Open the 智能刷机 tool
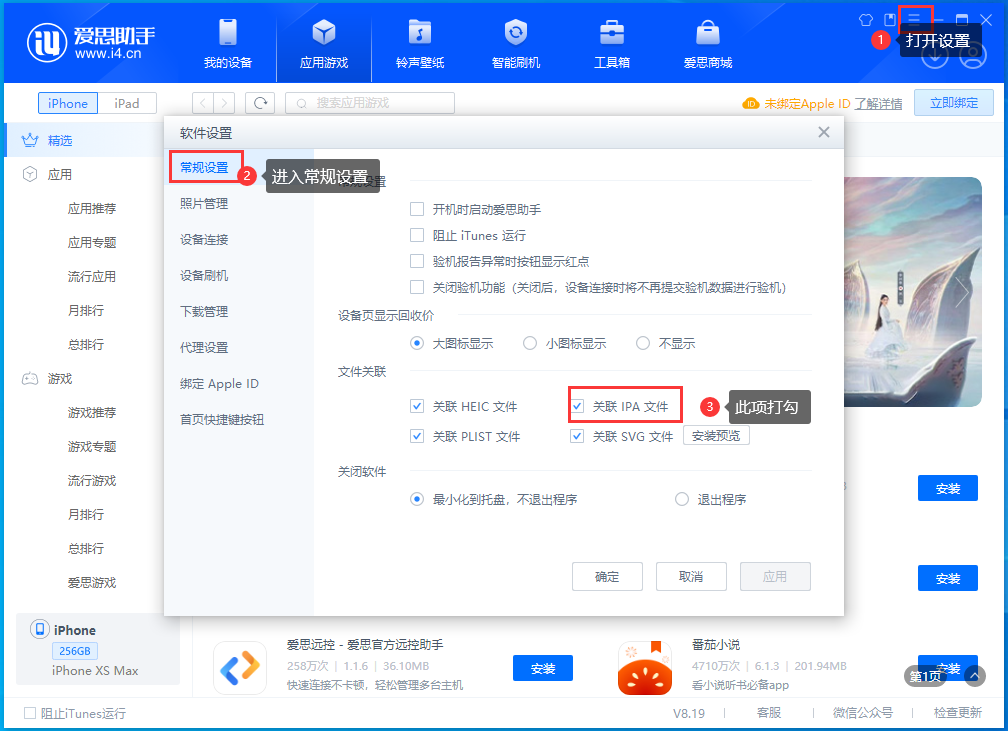This screenshot has height=731, width=1008. click(515, 44)
